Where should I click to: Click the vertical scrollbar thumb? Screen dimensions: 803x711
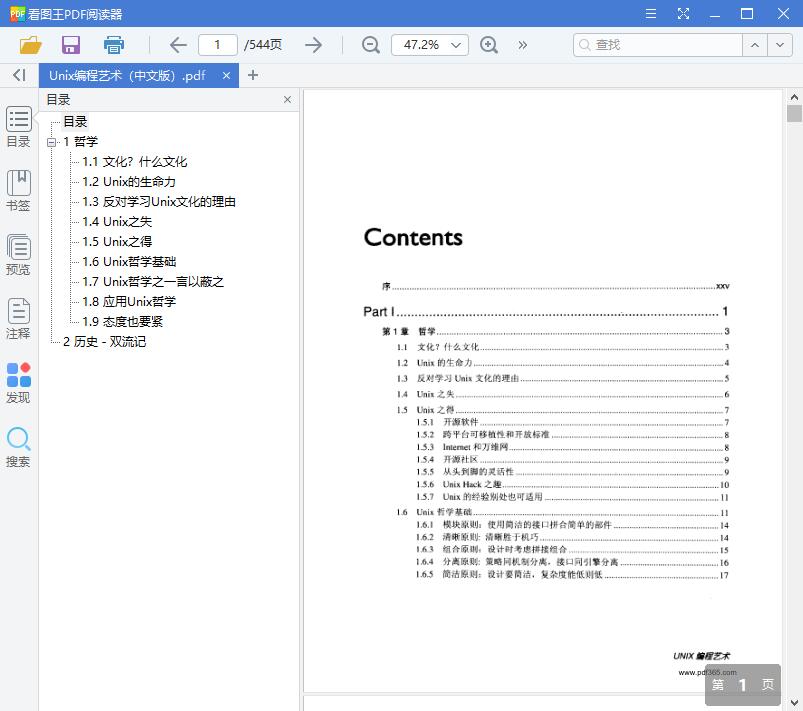(x=794, y=113)
